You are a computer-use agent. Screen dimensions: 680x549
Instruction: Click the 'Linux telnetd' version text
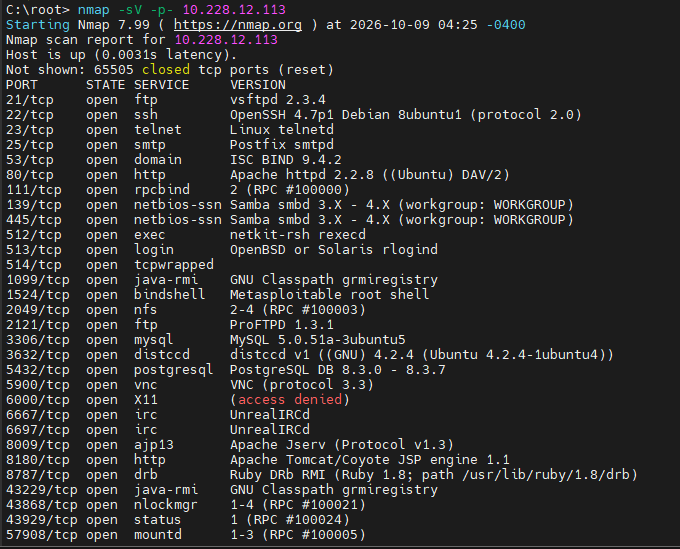(282, 130)
